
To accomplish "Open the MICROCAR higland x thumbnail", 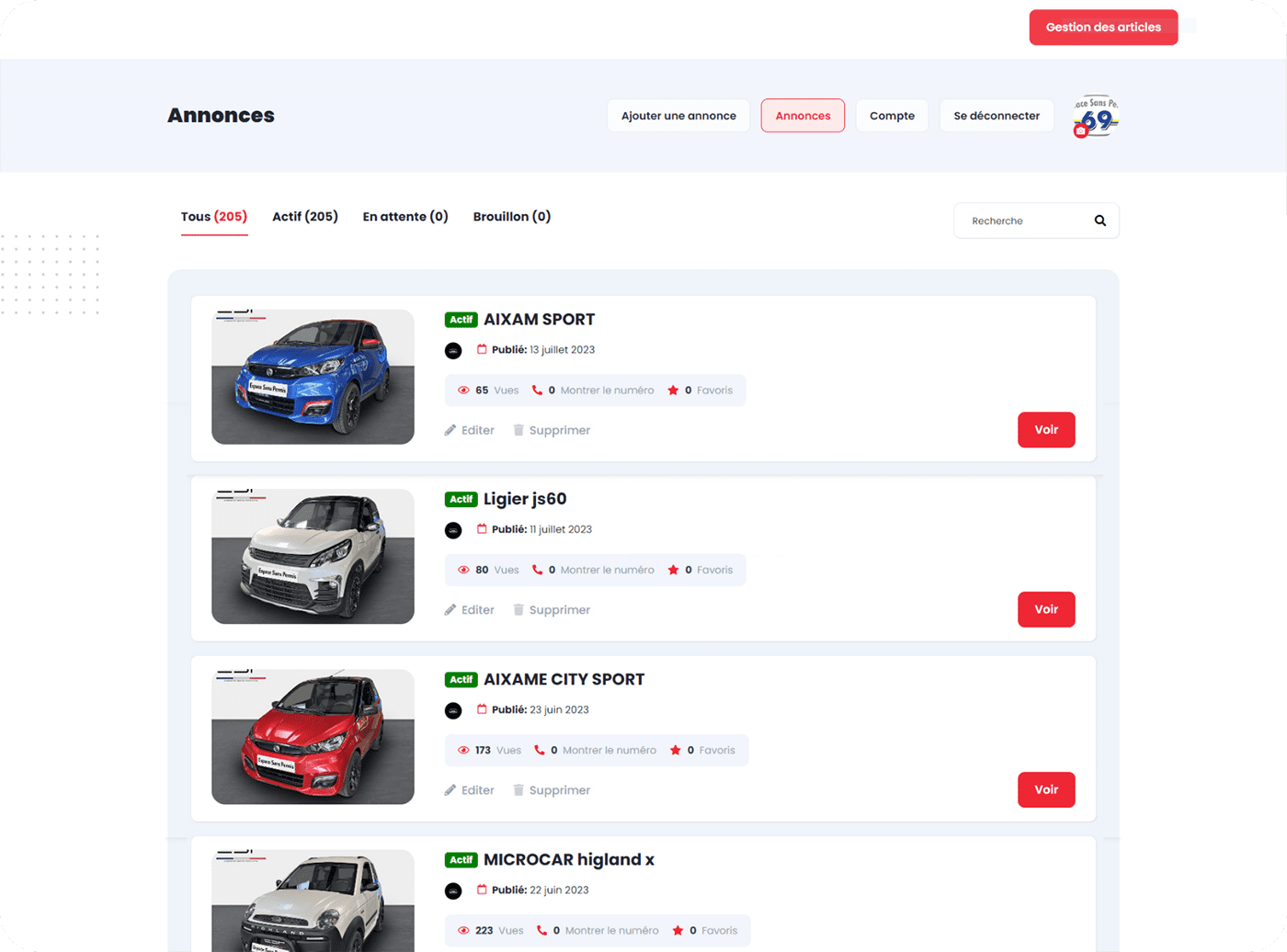I will coord(313,901).
